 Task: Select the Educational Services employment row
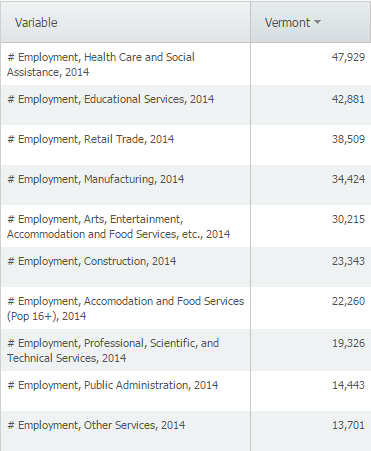pos(185,105)
